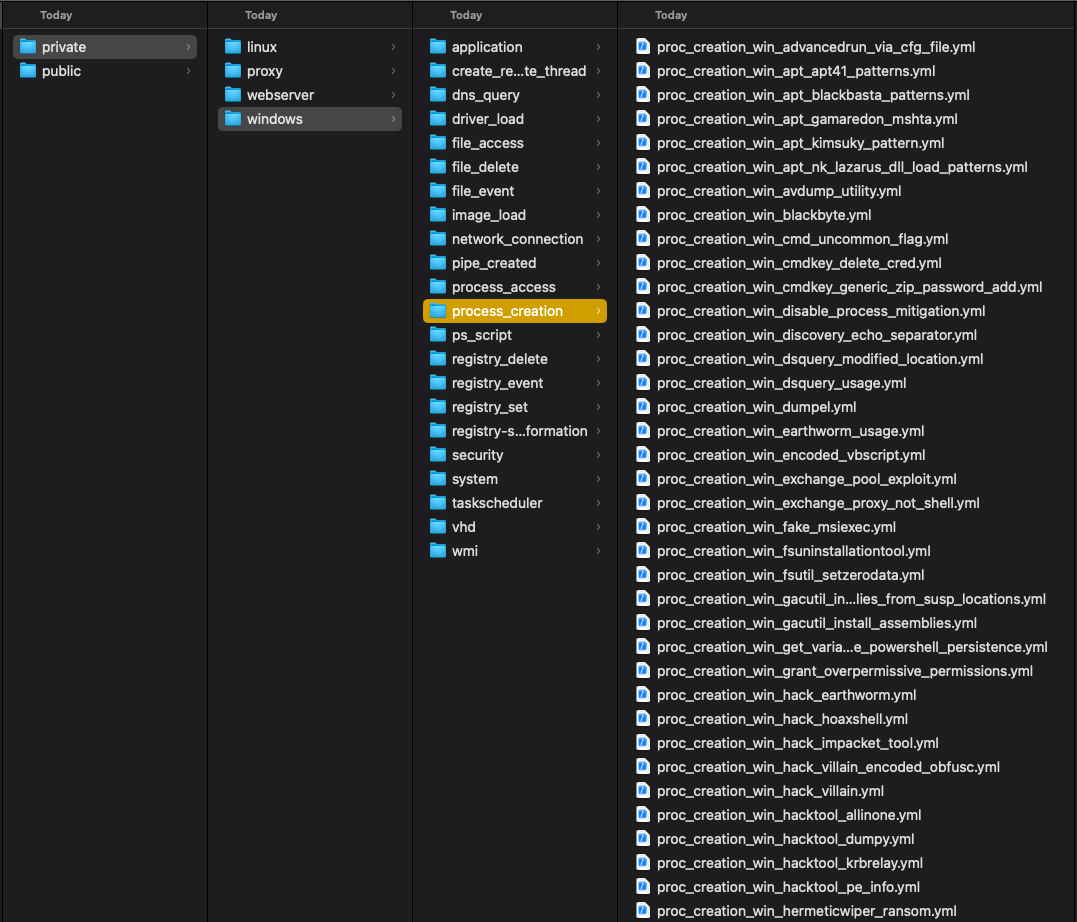Click the proc_creation_win_dumpel.yml file icon
The height and width of the screenshot is (922, 1077).
(643, 407)
